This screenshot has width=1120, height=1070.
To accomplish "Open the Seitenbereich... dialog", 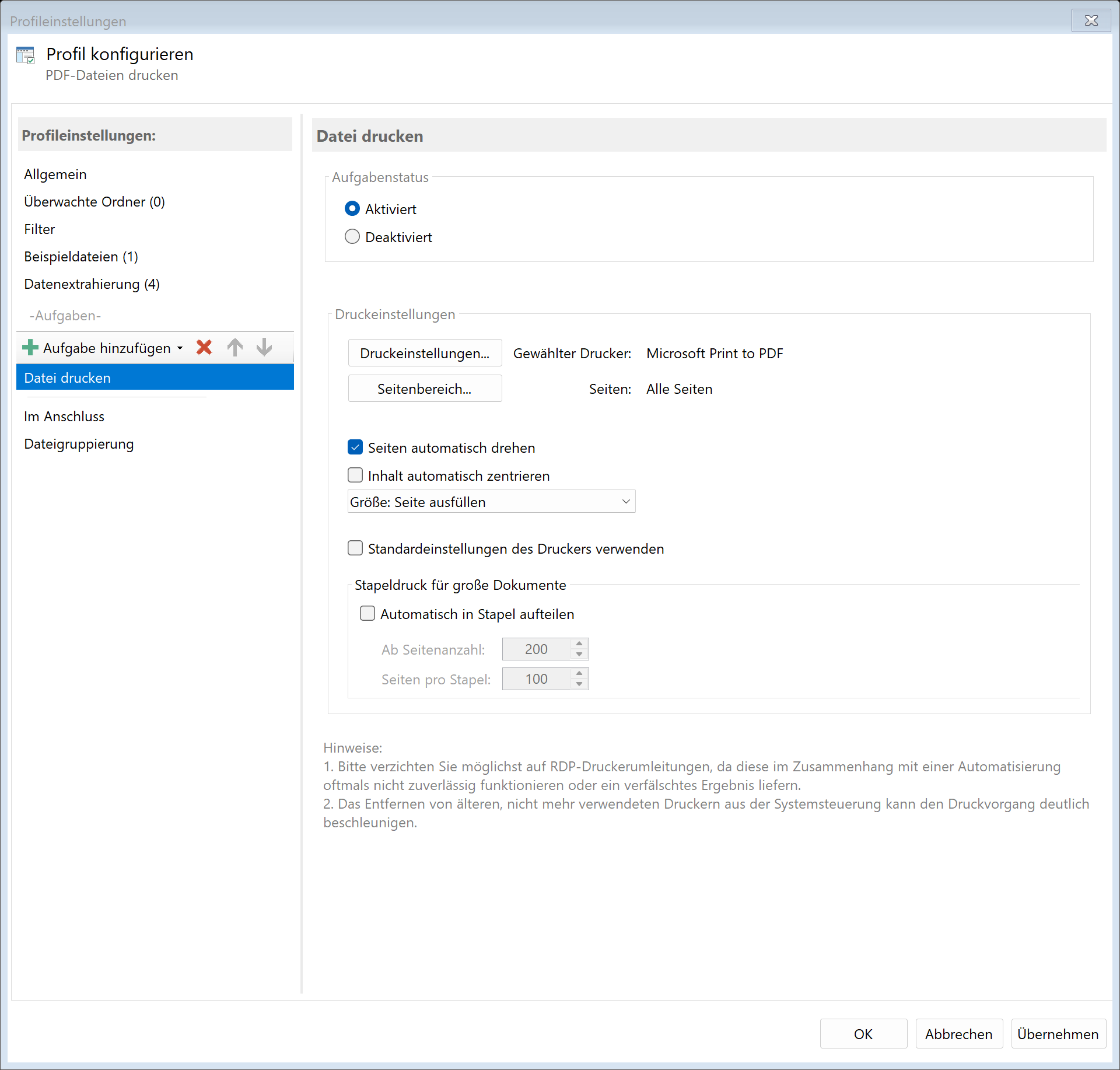I will point(425,389).
